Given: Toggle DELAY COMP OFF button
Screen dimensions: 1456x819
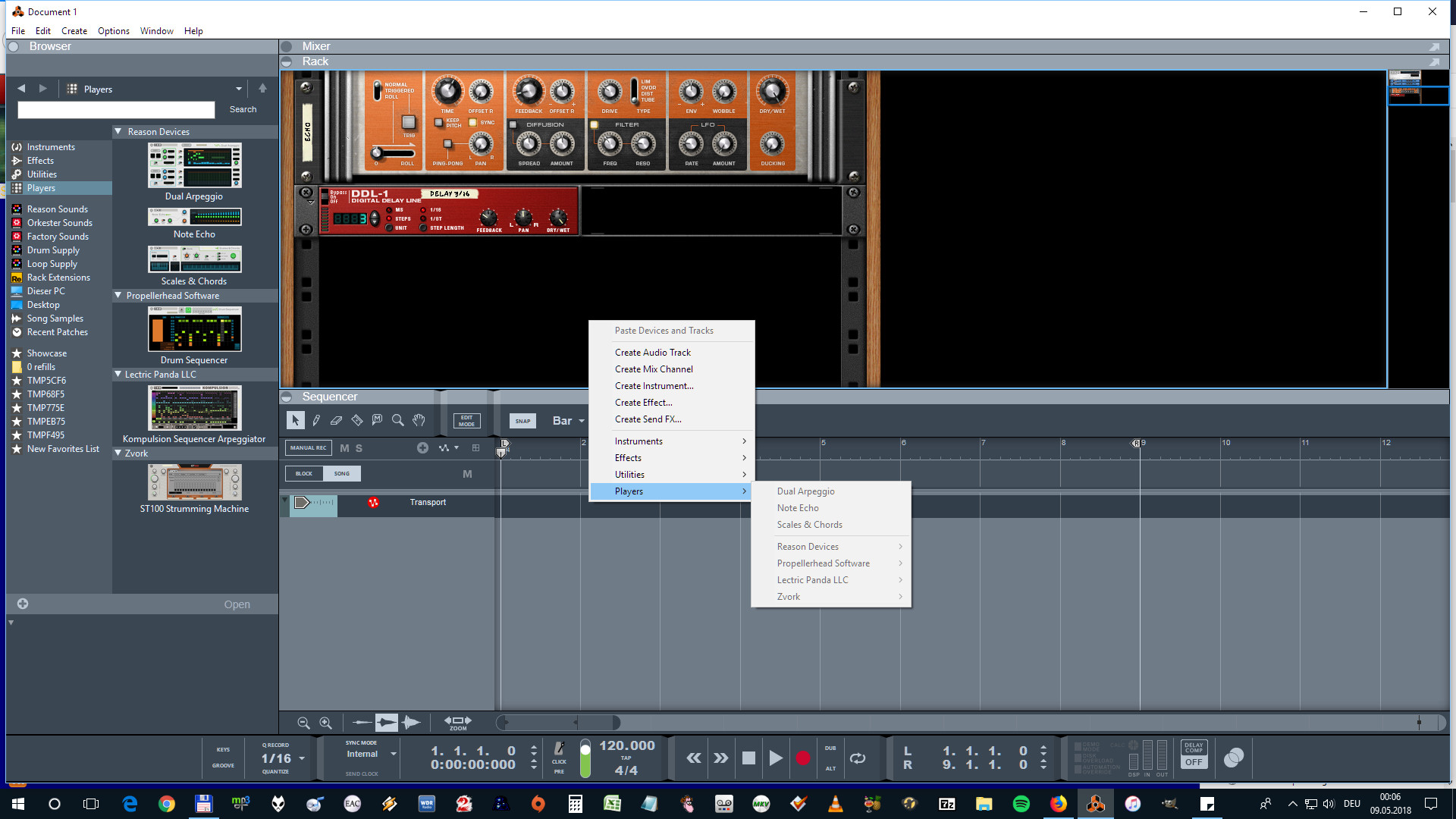Looking at the screenshot, I should pyautogui.click(x=1194, y=755).
